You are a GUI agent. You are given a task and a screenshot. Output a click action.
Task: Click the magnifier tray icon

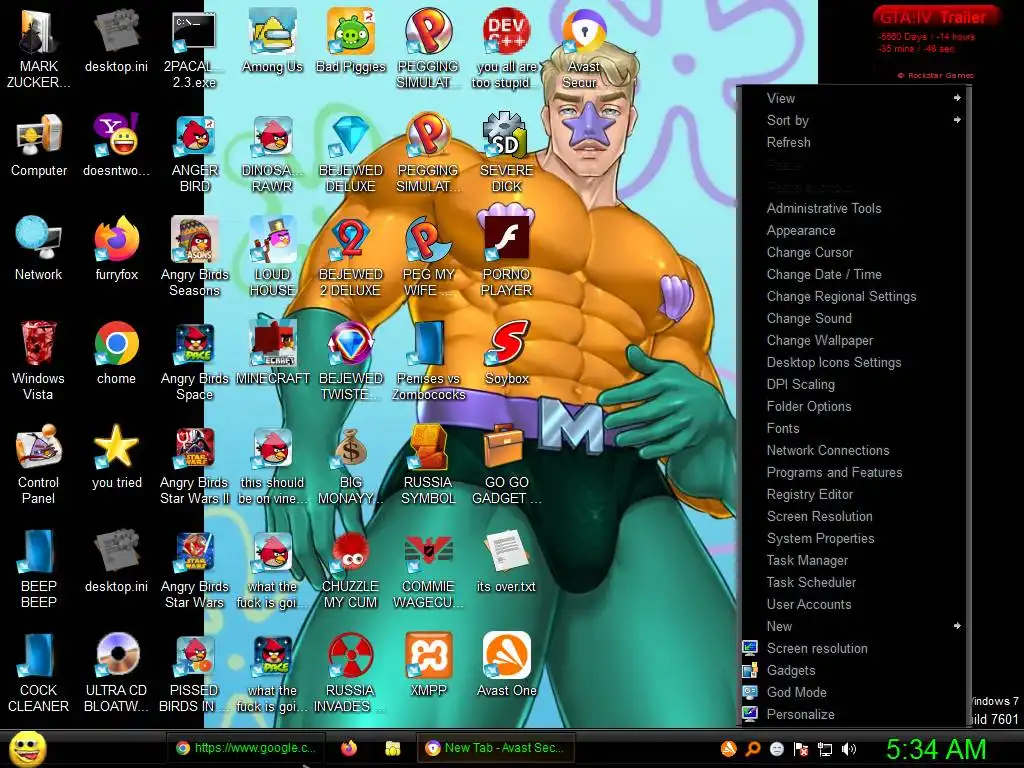753,749
